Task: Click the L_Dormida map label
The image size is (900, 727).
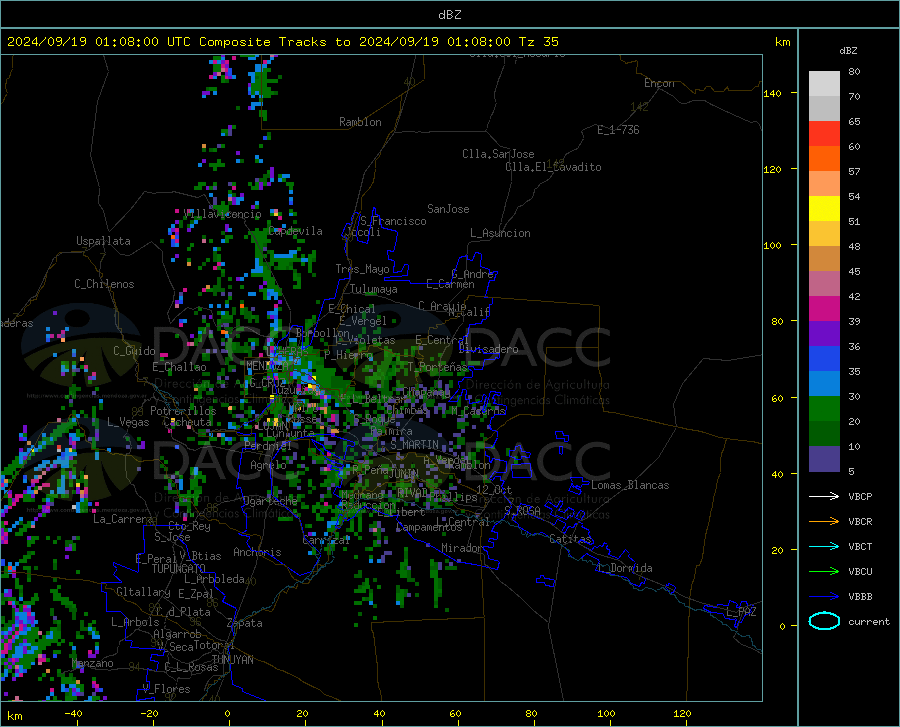Action: click(624, 568)
